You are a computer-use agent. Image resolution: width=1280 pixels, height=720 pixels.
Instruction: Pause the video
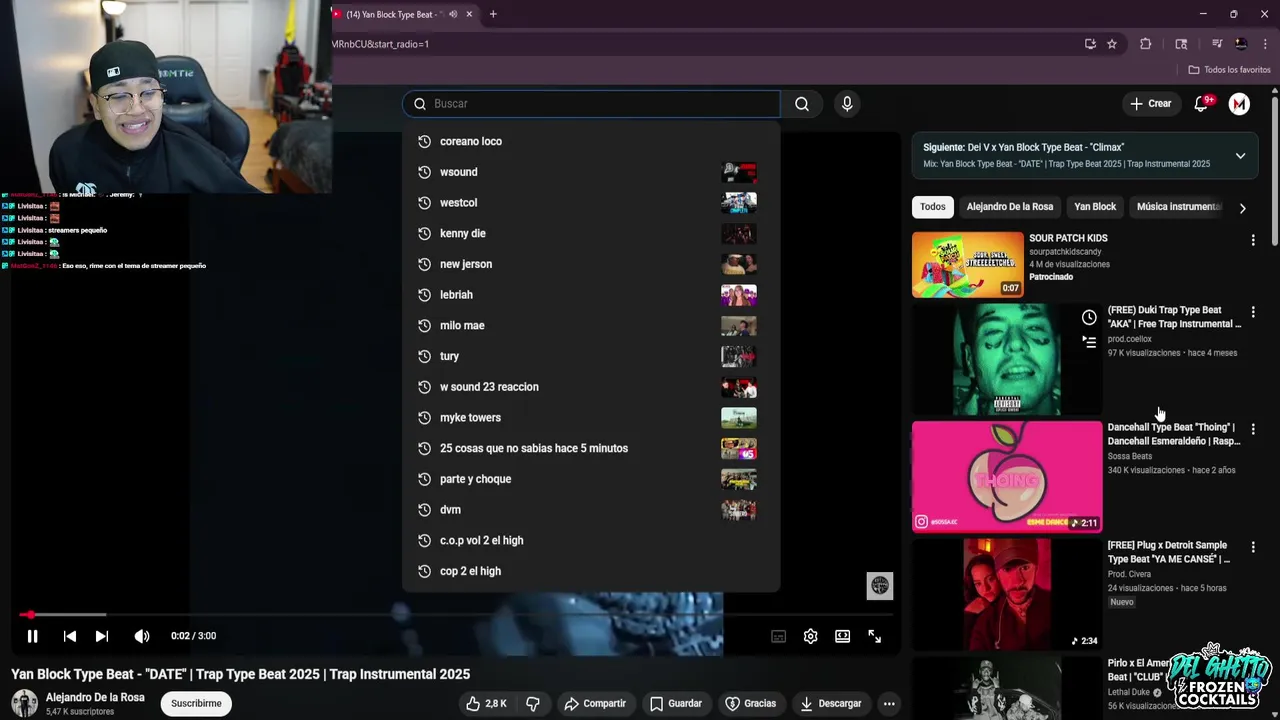(x=32, y=636)
